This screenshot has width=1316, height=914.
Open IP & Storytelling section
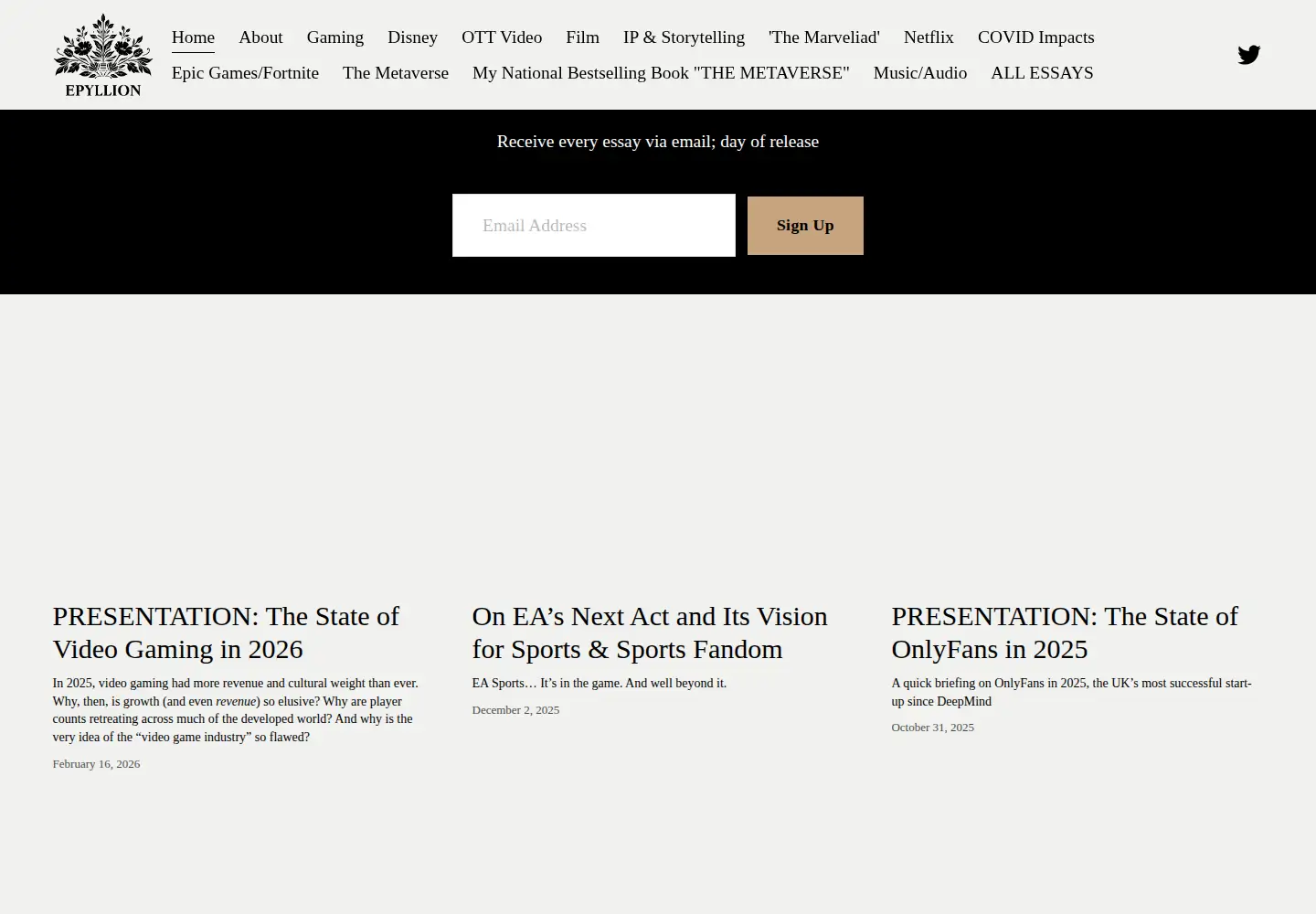click(684, 37)
